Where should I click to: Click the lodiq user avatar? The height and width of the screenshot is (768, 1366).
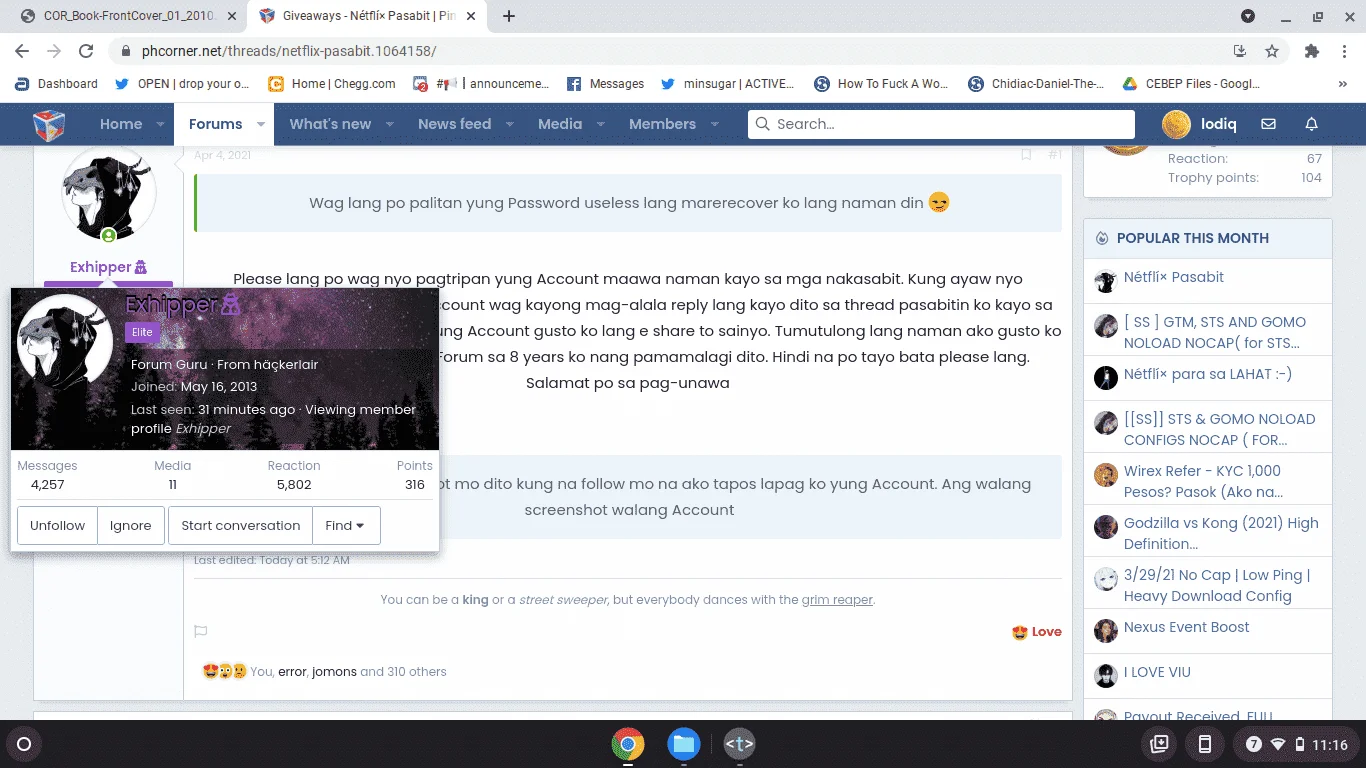(1176, 124)
